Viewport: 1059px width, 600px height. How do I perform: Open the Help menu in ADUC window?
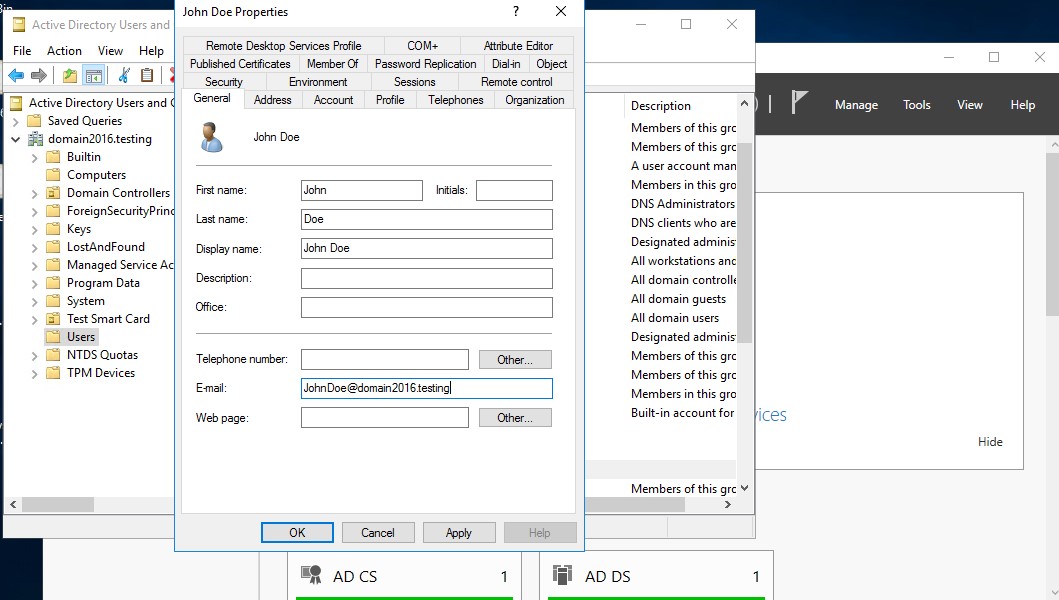tap(151, 51)
